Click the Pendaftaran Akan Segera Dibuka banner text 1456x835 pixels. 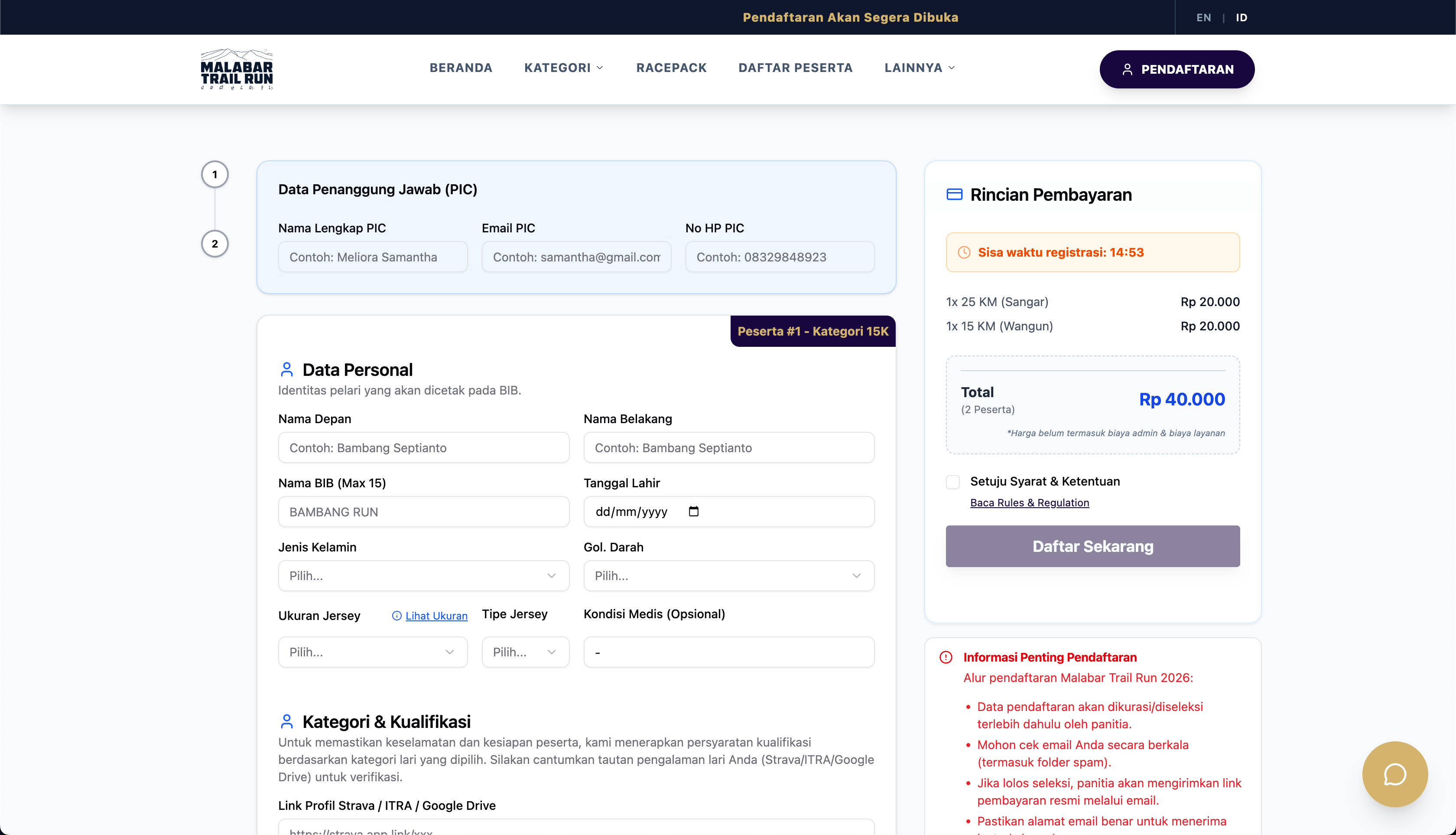click(850, 17)
